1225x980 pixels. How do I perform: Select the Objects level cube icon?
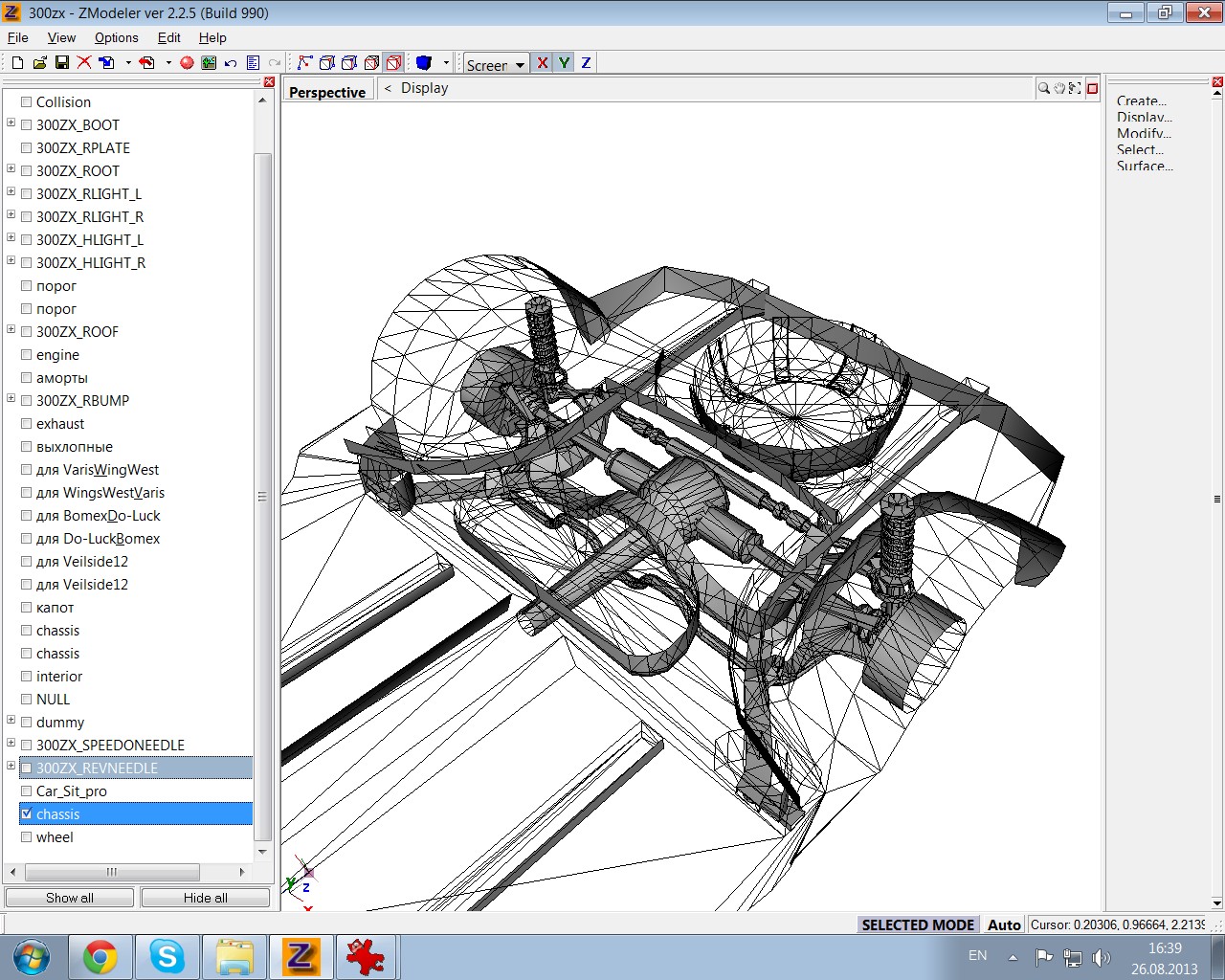tap(371, 63)
